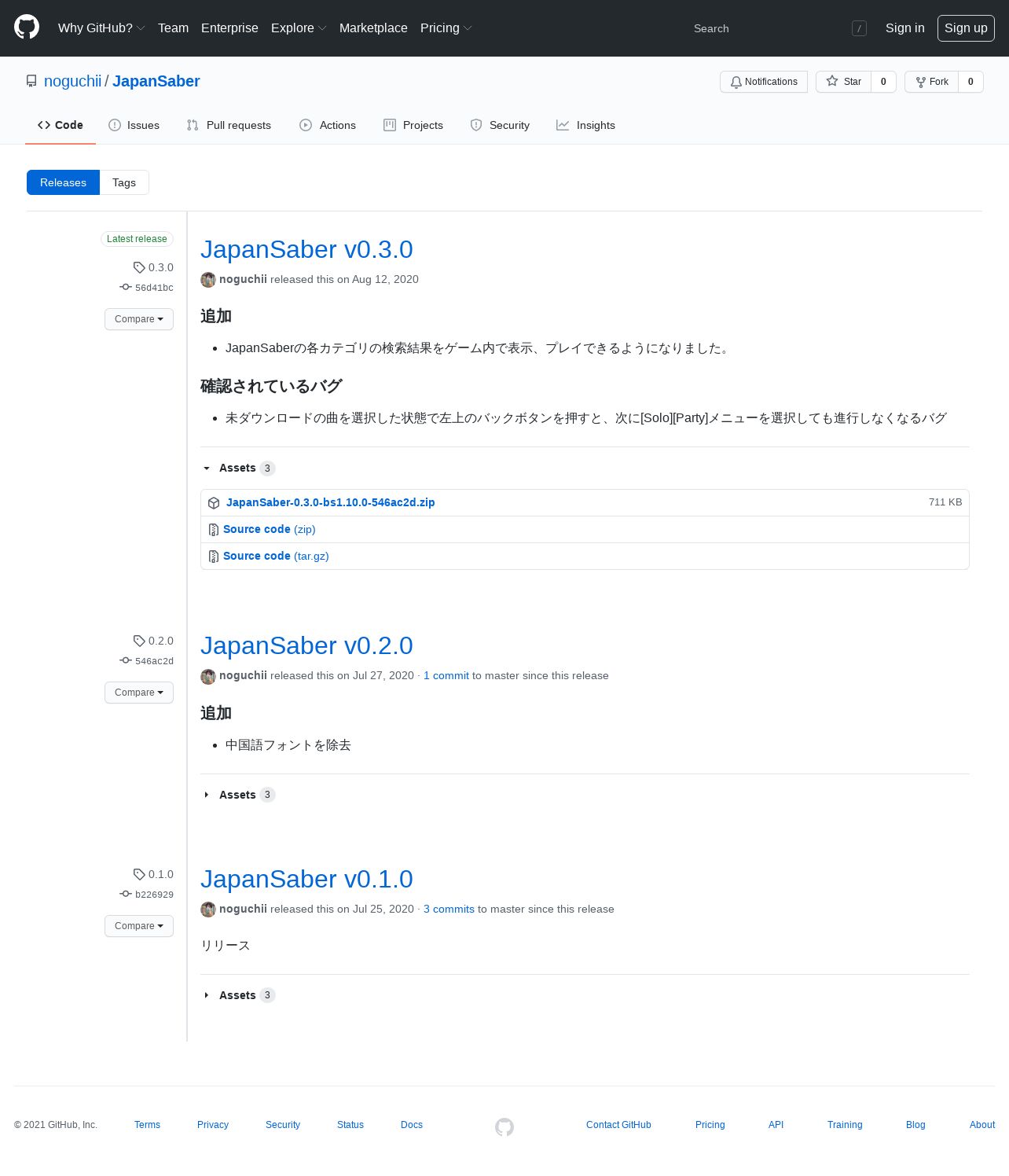
Task: Click noguchii avatar on v0.1.0 release
Action: click(208, 910)
